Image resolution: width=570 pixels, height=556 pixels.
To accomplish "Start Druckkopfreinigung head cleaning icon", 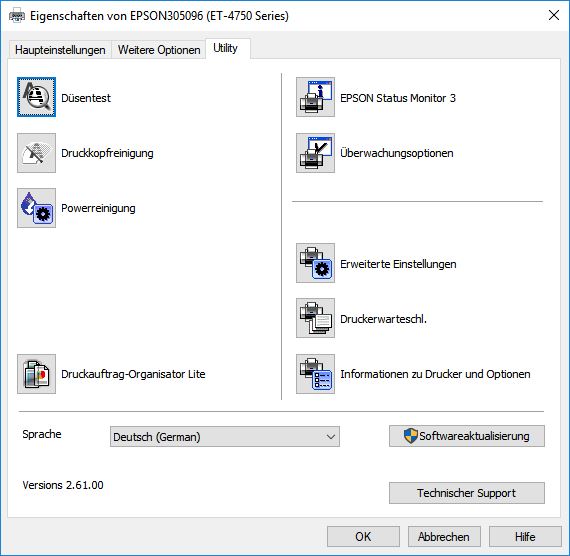I will (36, 153).
